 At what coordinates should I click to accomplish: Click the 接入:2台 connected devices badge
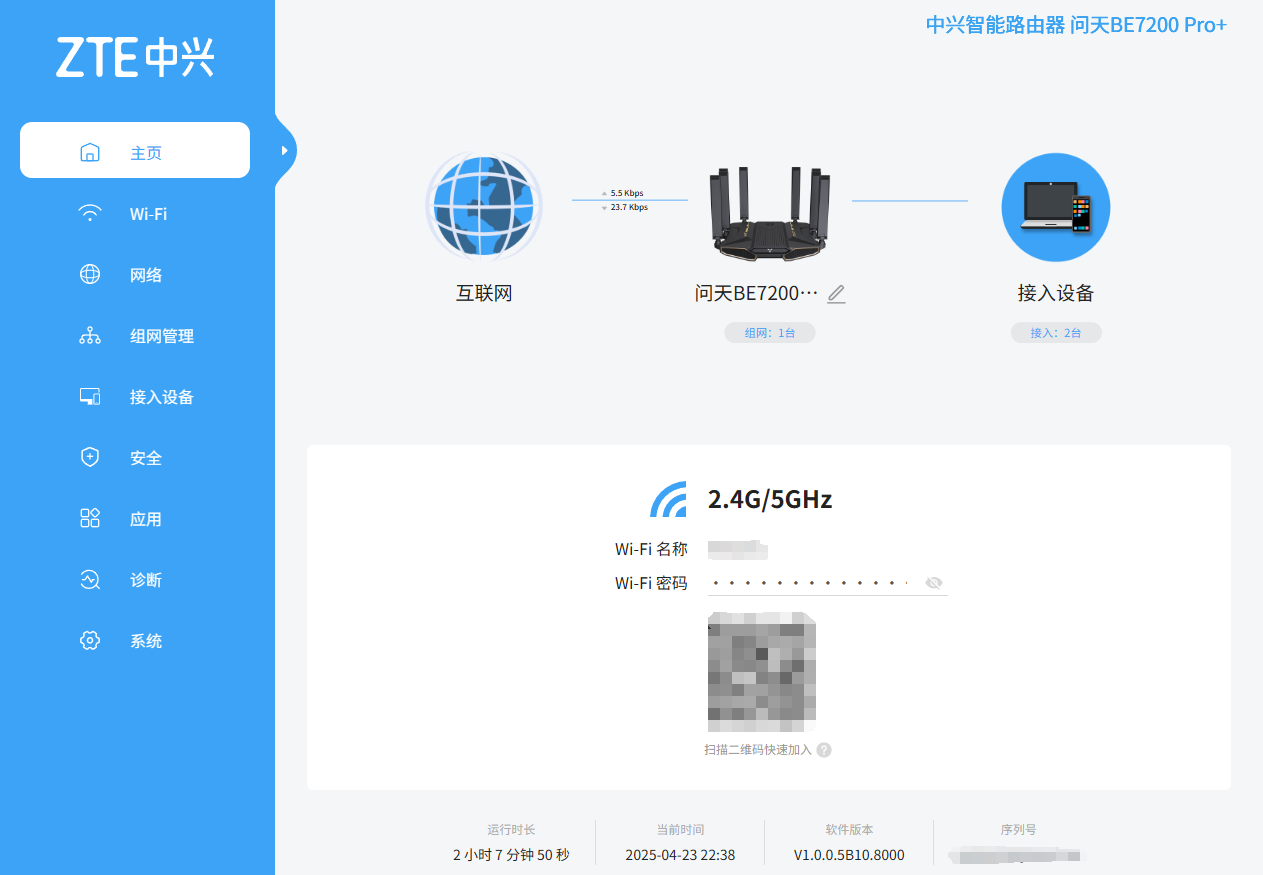1056,332
